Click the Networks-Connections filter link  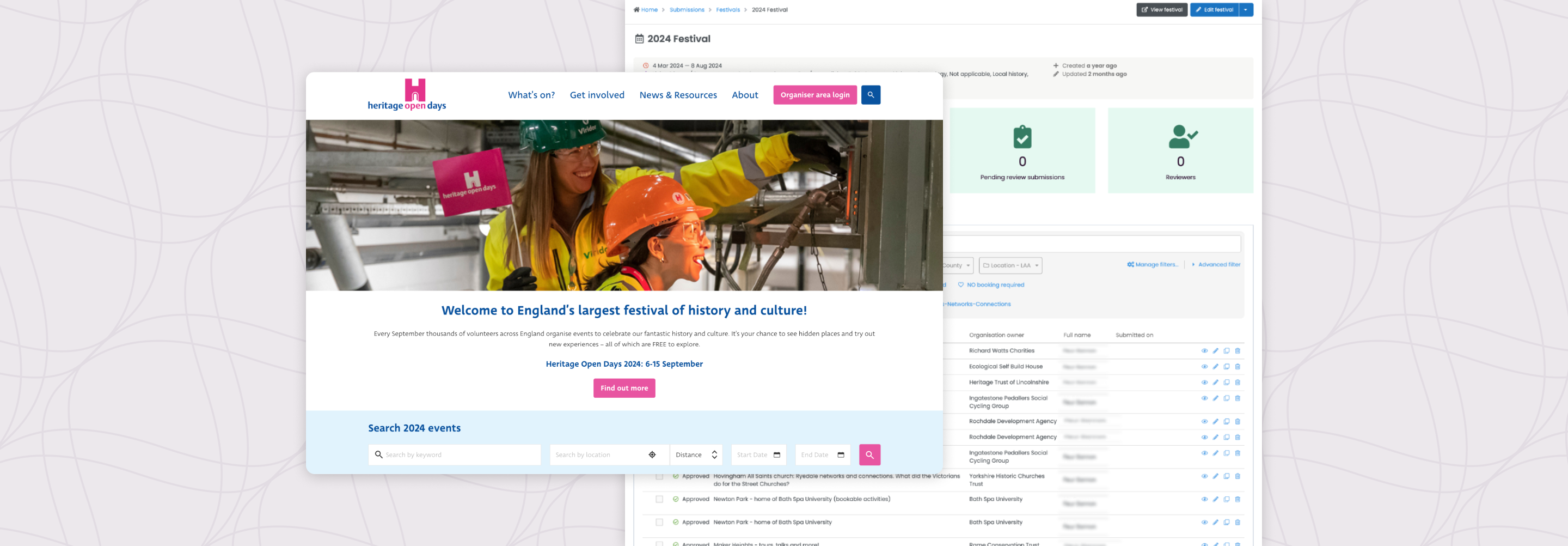[978, 304]
